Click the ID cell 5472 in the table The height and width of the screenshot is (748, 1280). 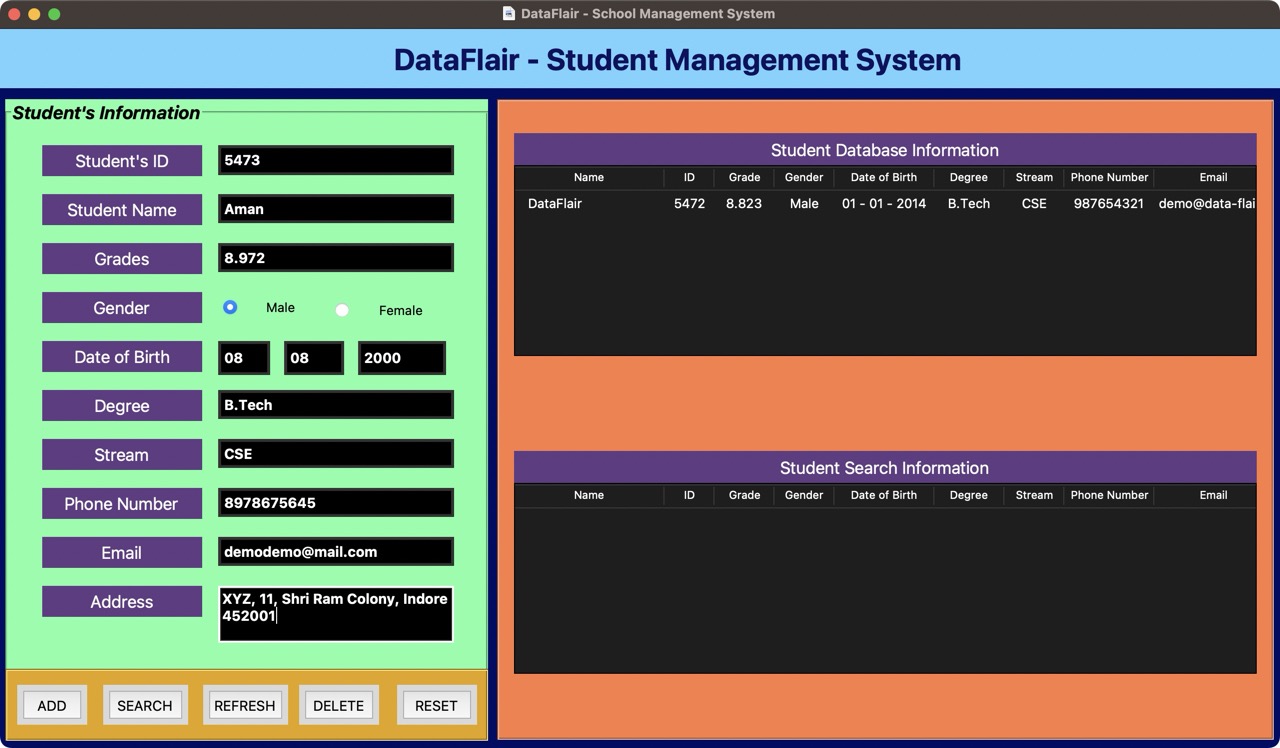tap(689, 203)
